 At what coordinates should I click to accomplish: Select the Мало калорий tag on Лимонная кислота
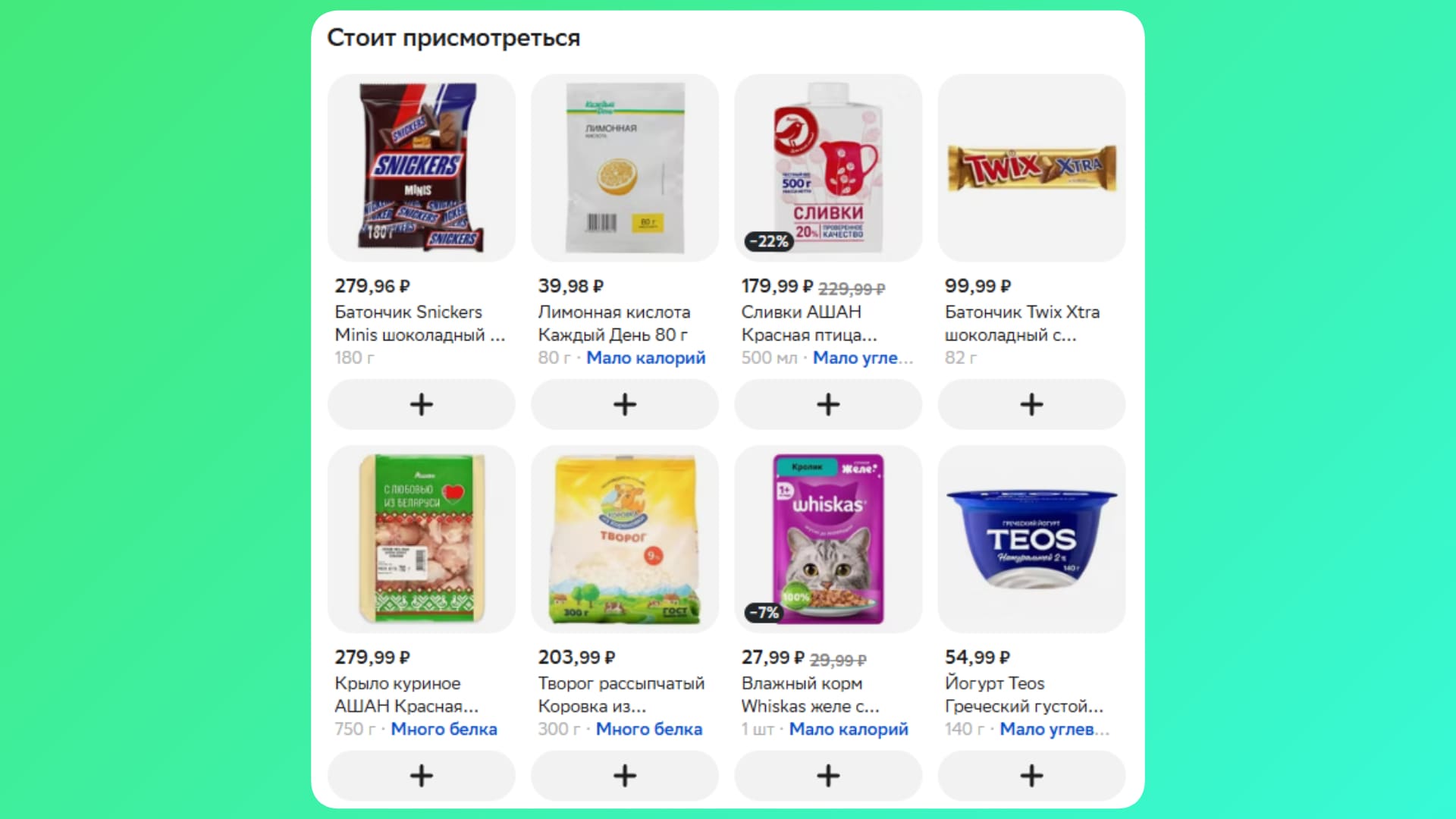(646, 358)
